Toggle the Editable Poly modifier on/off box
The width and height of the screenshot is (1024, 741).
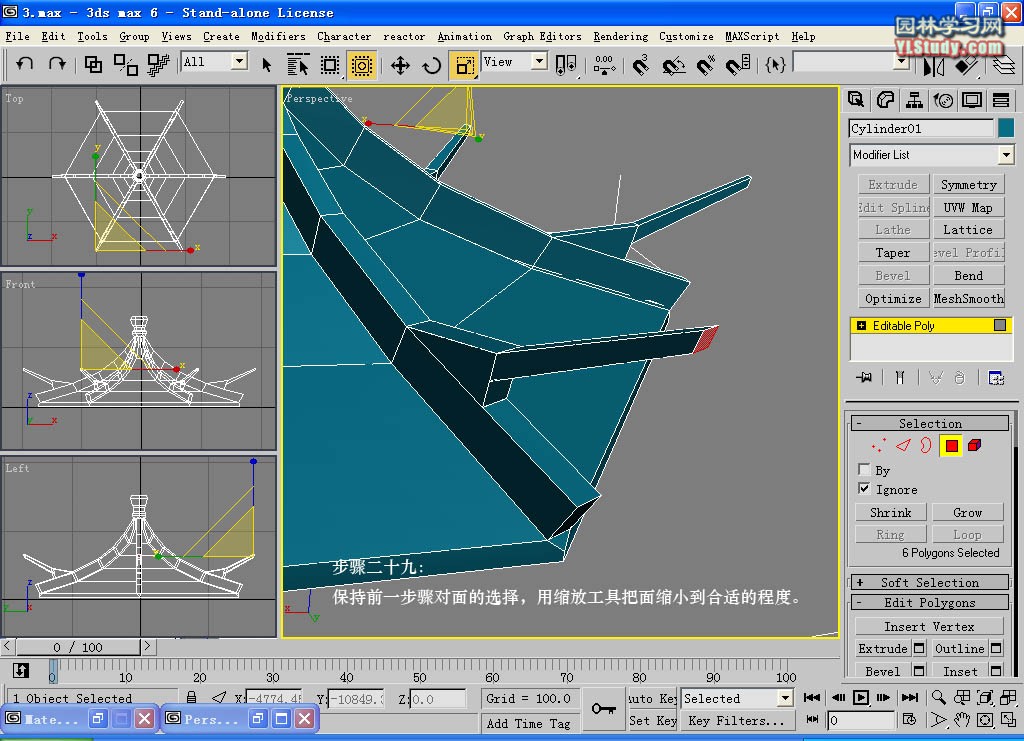coord(999,324)
